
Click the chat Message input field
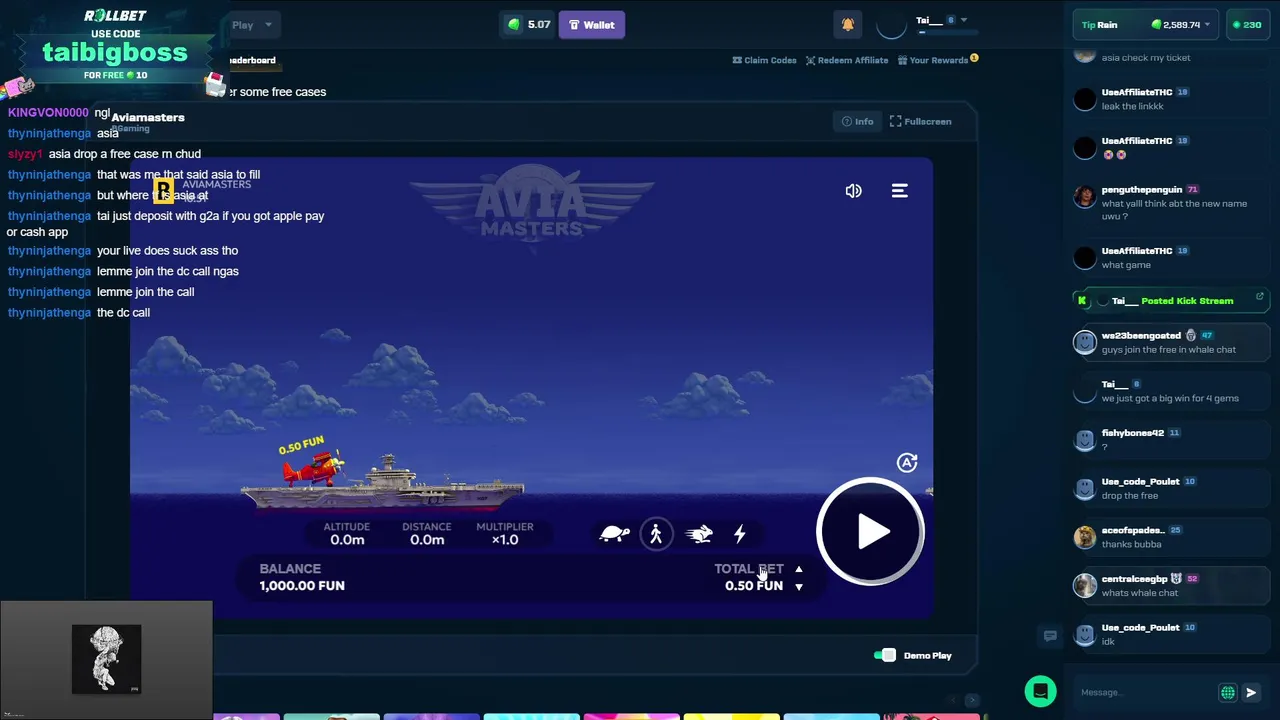(1145, 692)
